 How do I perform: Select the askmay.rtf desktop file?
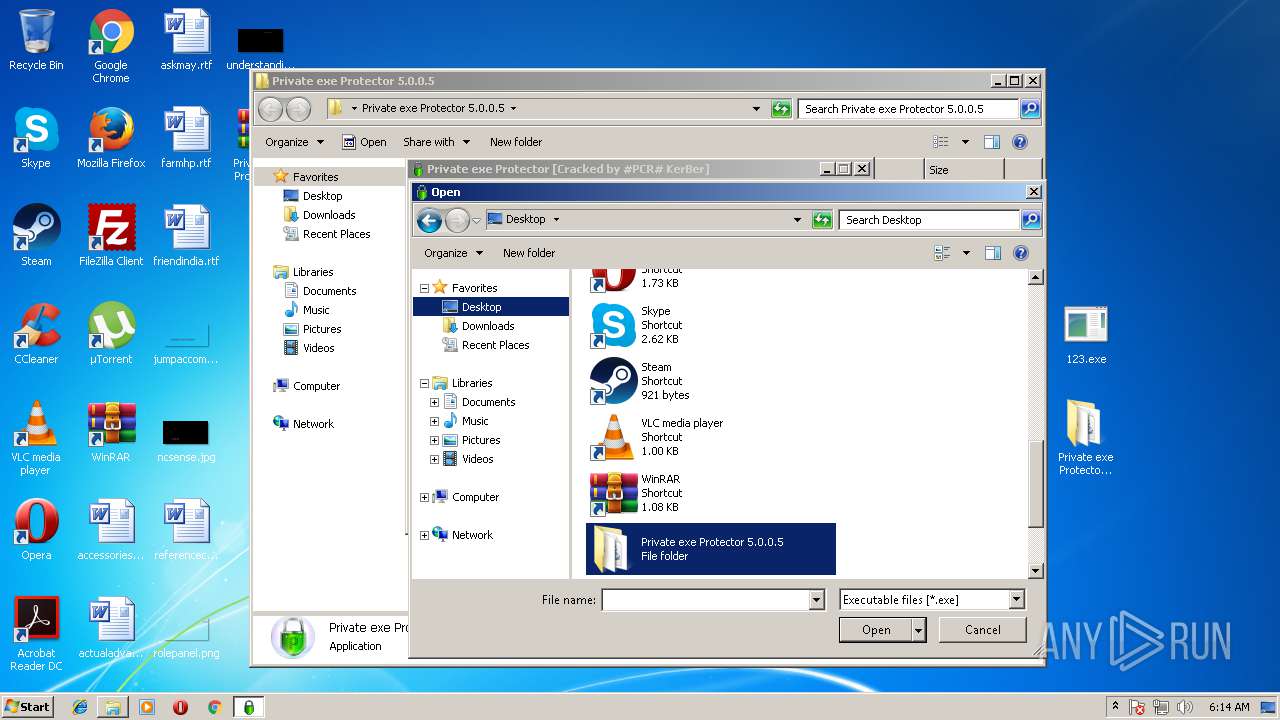click(x=186, y=40)
